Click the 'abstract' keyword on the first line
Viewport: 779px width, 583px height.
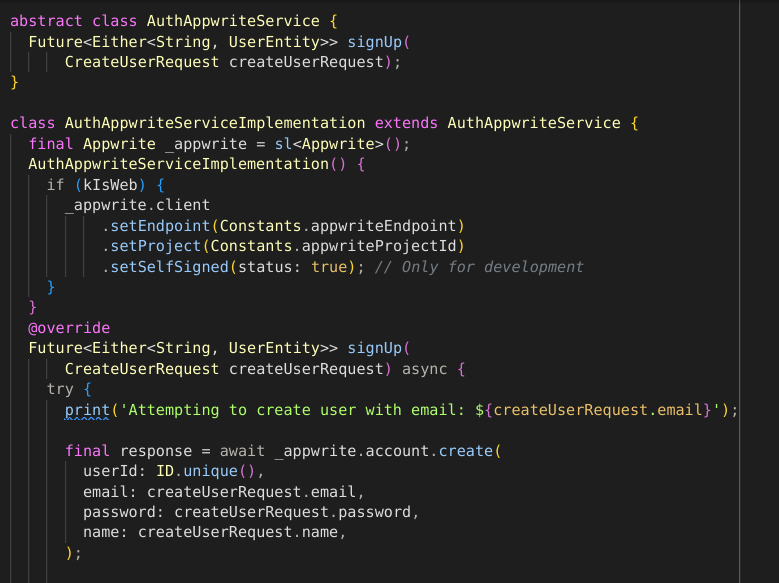[x=46, y=21]
